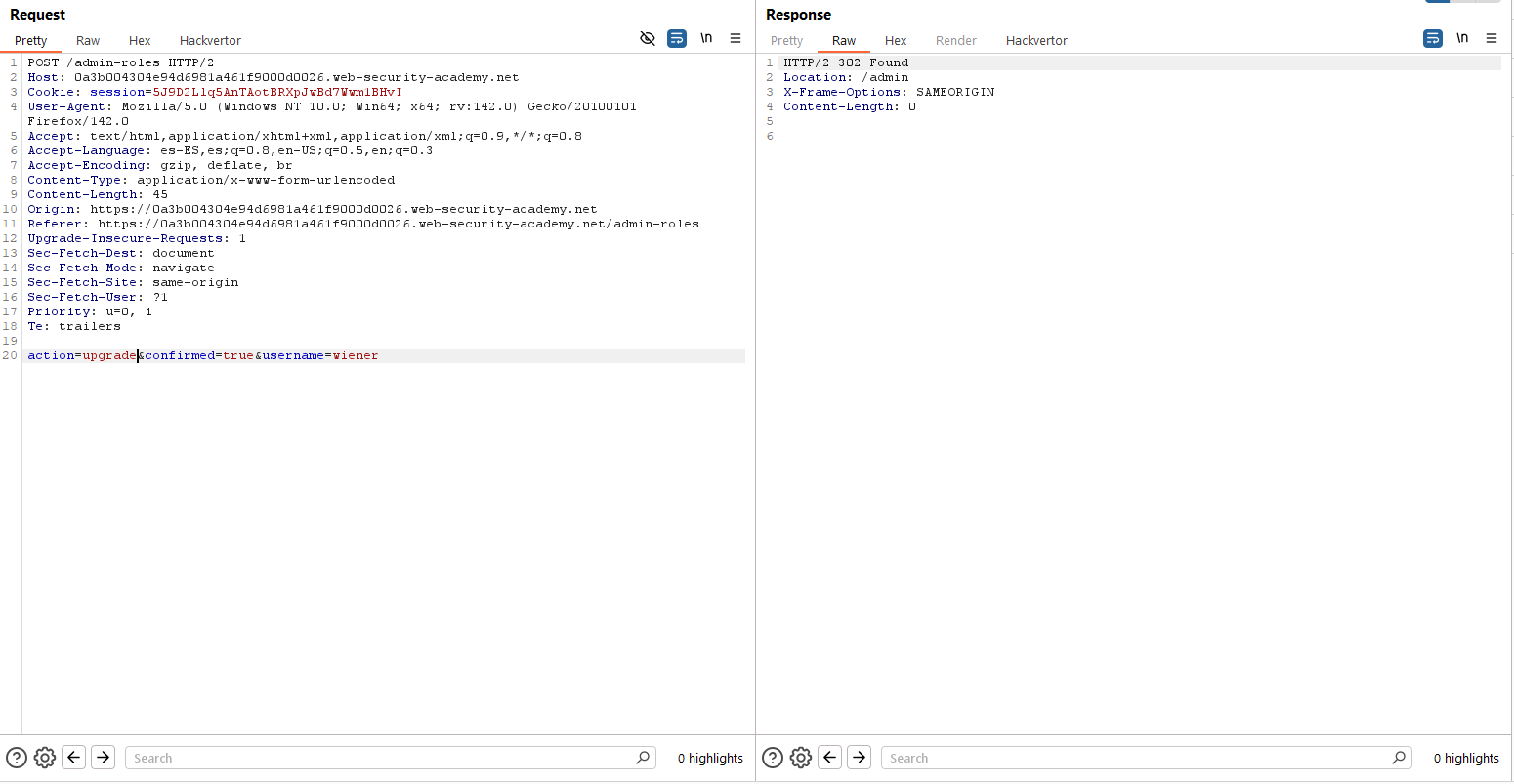Switch to the Request Raw tab
The height and width of the screenshot is (784, 1514).
point(88,40)
